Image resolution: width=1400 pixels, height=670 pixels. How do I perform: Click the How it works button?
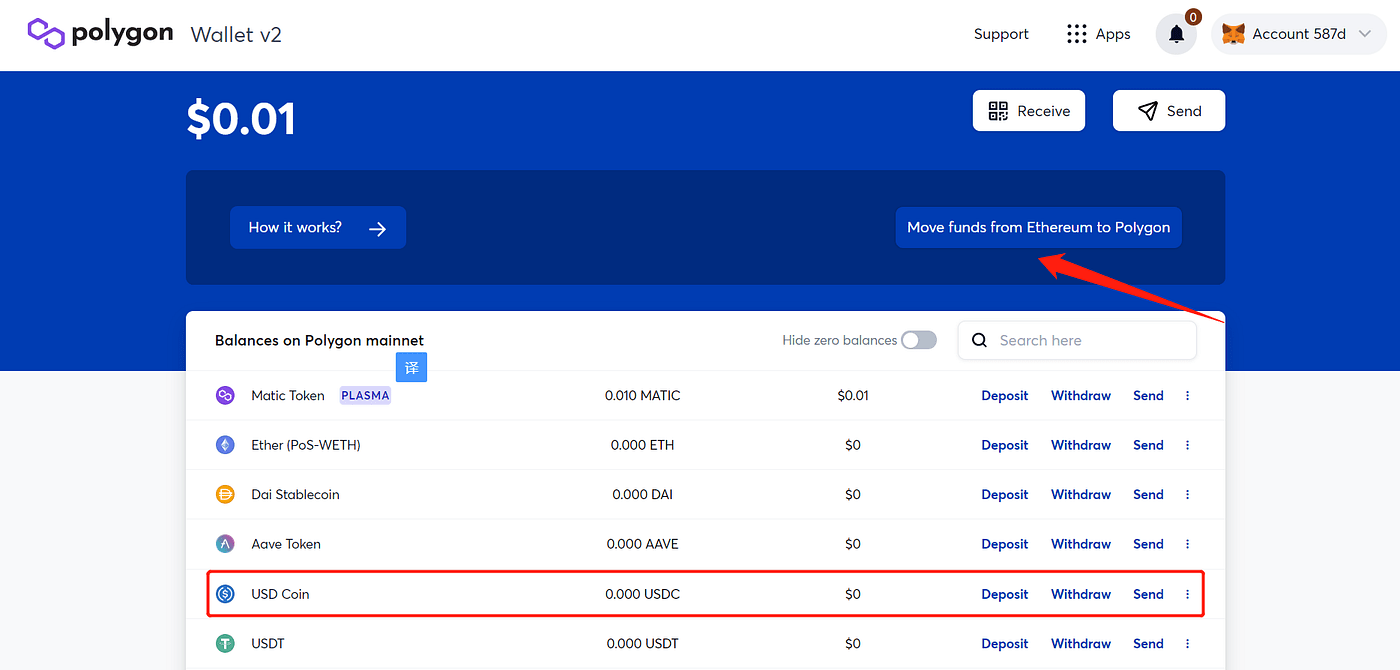[317, 227]
